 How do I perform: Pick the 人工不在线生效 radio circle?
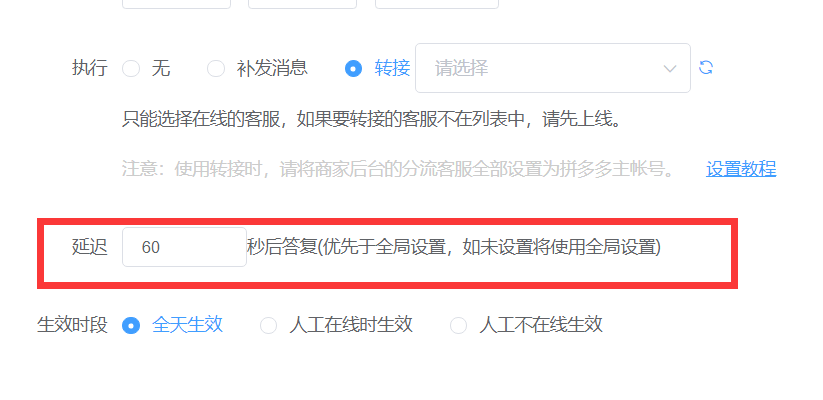tap(458, 325)
